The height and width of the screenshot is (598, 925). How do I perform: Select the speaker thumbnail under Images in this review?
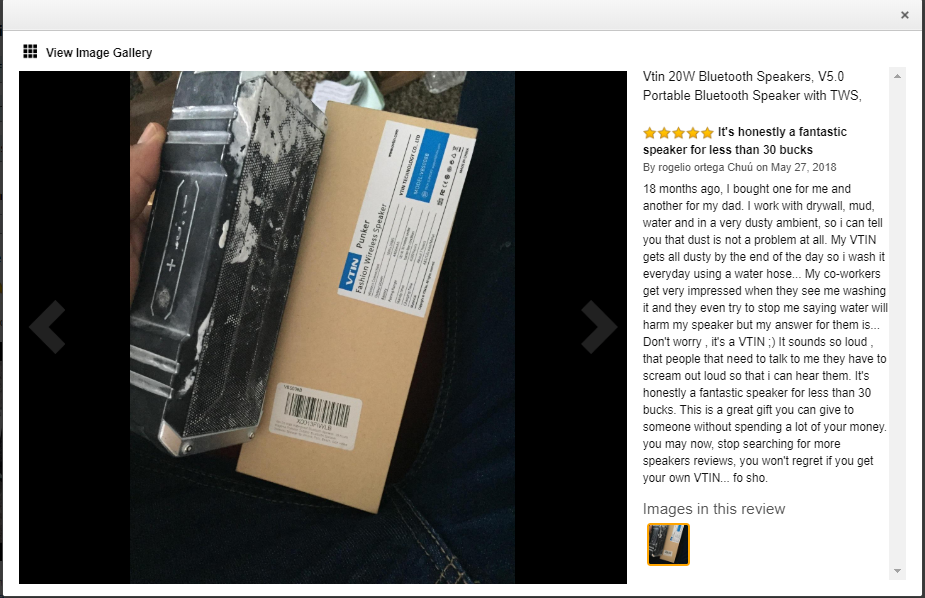point(668,544)
